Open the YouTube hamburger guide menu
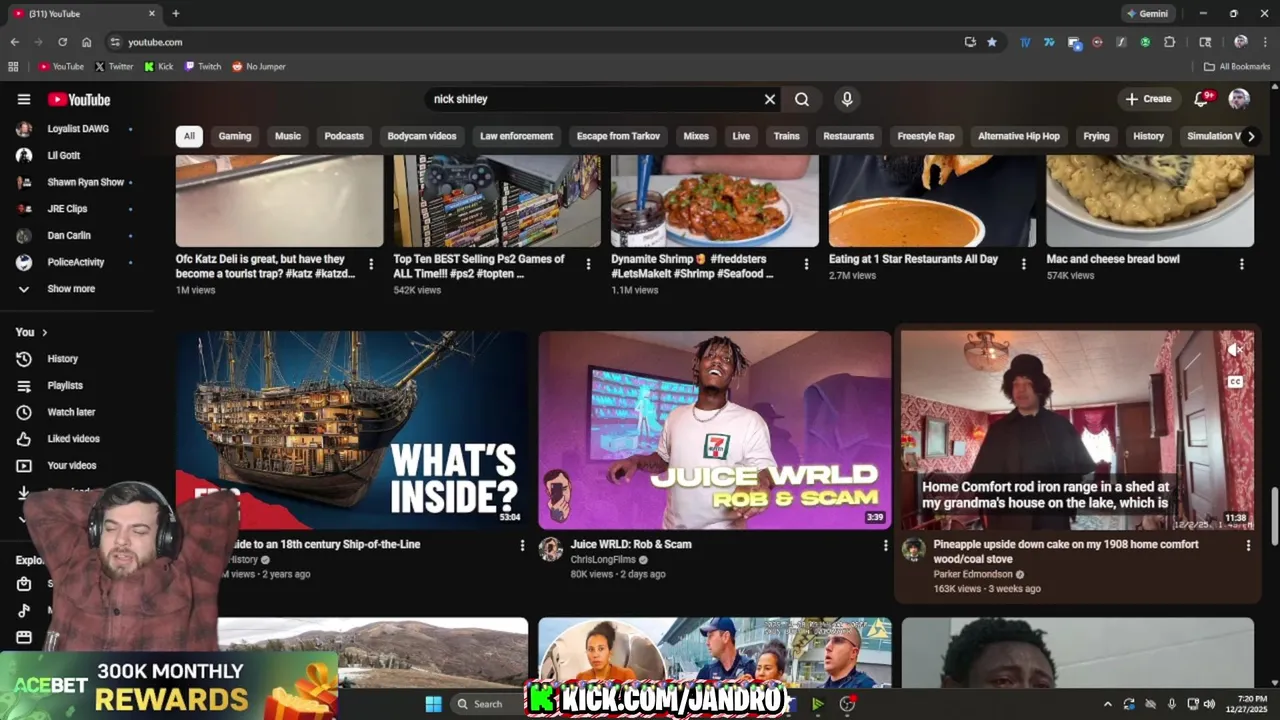1280x720 pixels. 24,99
